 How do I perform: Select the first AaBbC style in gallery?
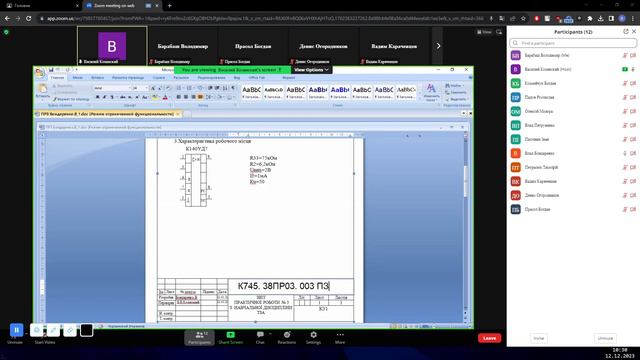coord(251,92)
